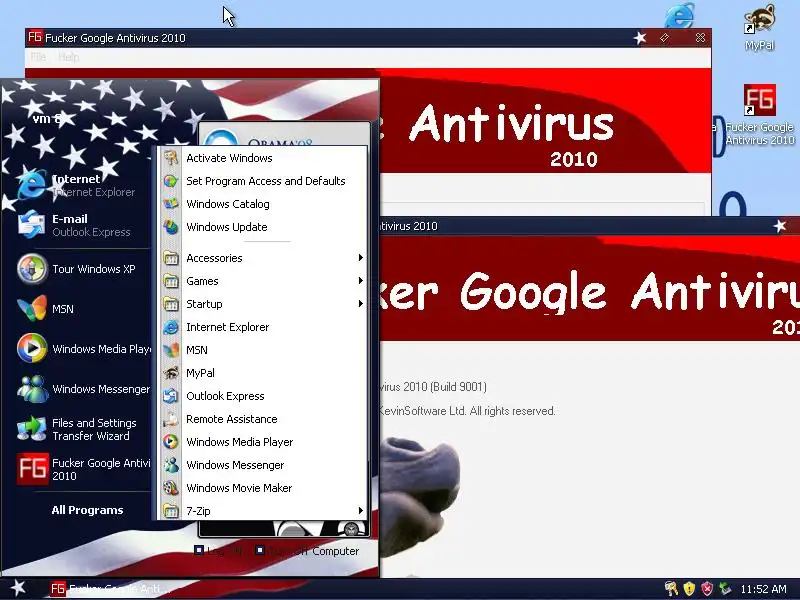Expand the 7-Zip submenu arrow

361,510
